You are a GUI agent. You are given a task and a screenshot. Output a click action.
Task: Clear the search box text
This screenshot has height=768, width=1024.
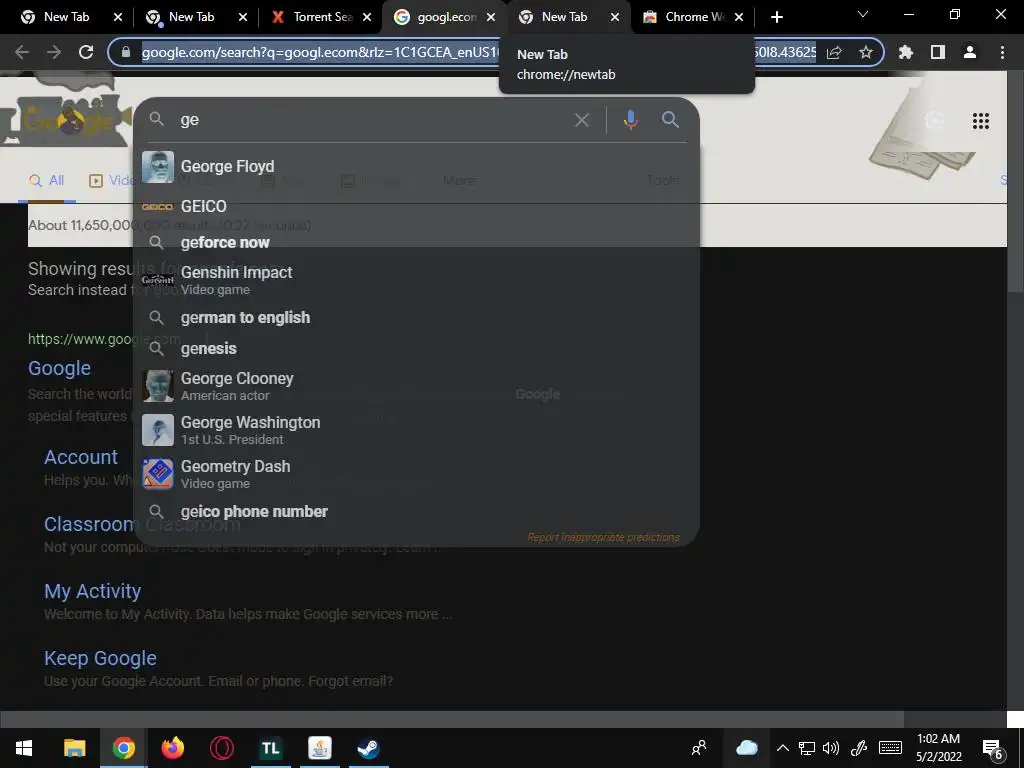tap(581, 120)
